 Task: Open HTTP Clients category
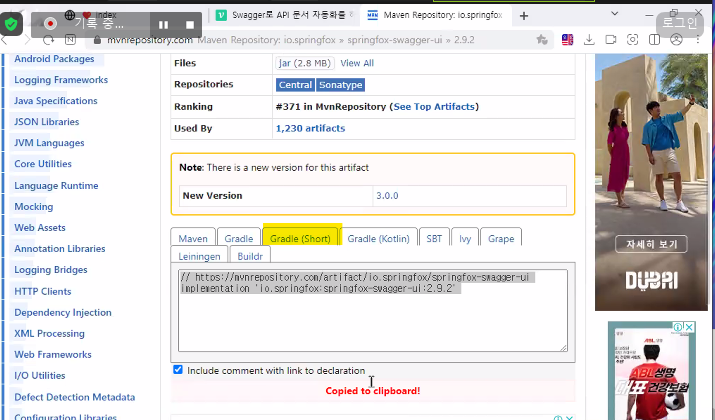[x=43, y=291]
